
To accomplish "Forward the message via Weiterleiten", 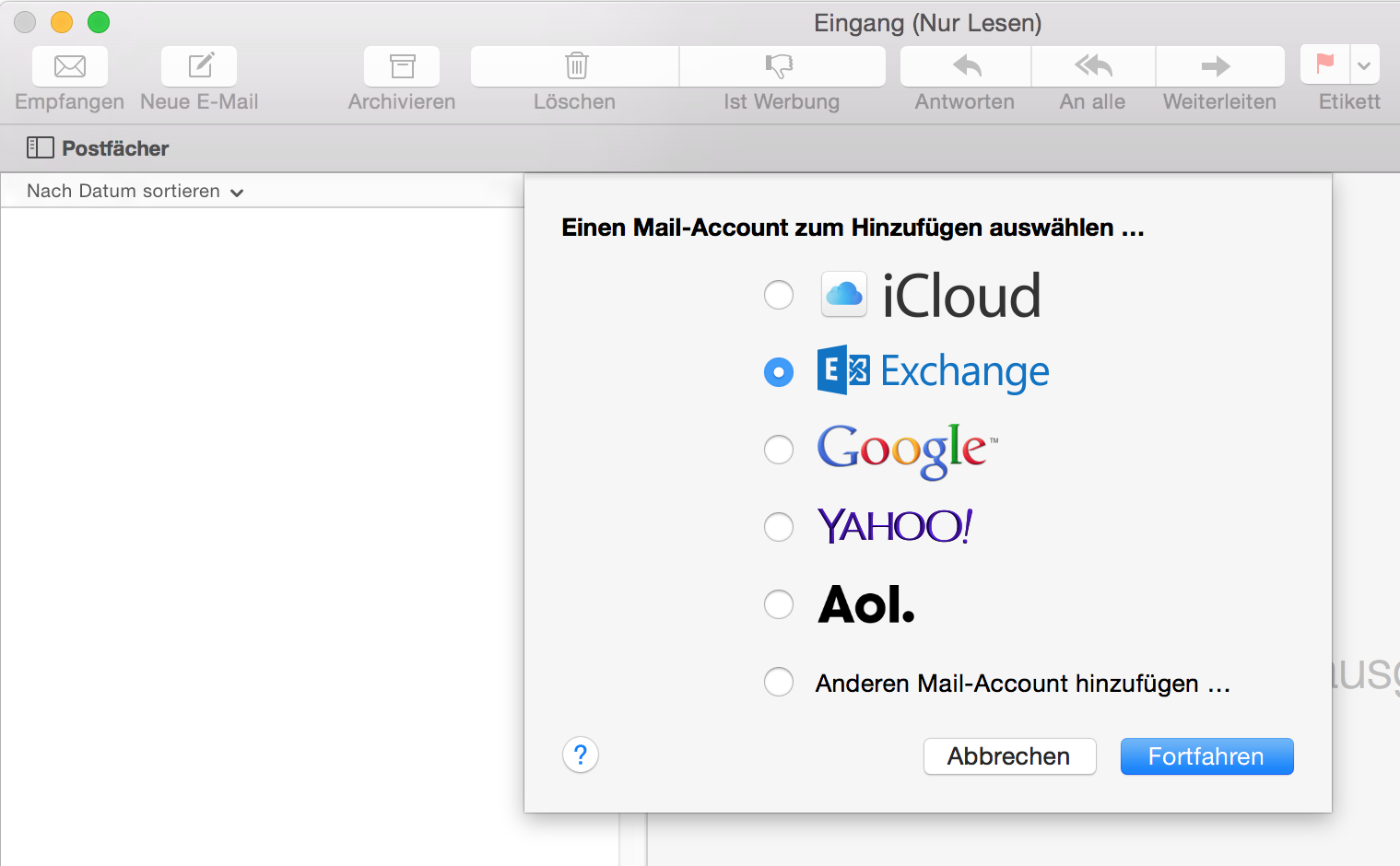I will [1219, 66].
